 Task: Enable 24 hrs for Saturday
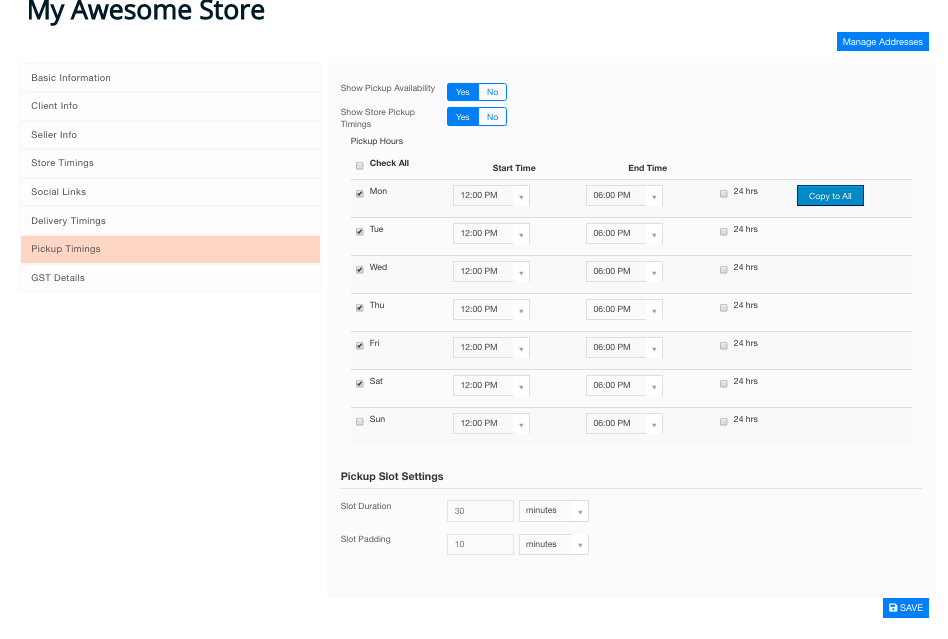tap(724, 383)
